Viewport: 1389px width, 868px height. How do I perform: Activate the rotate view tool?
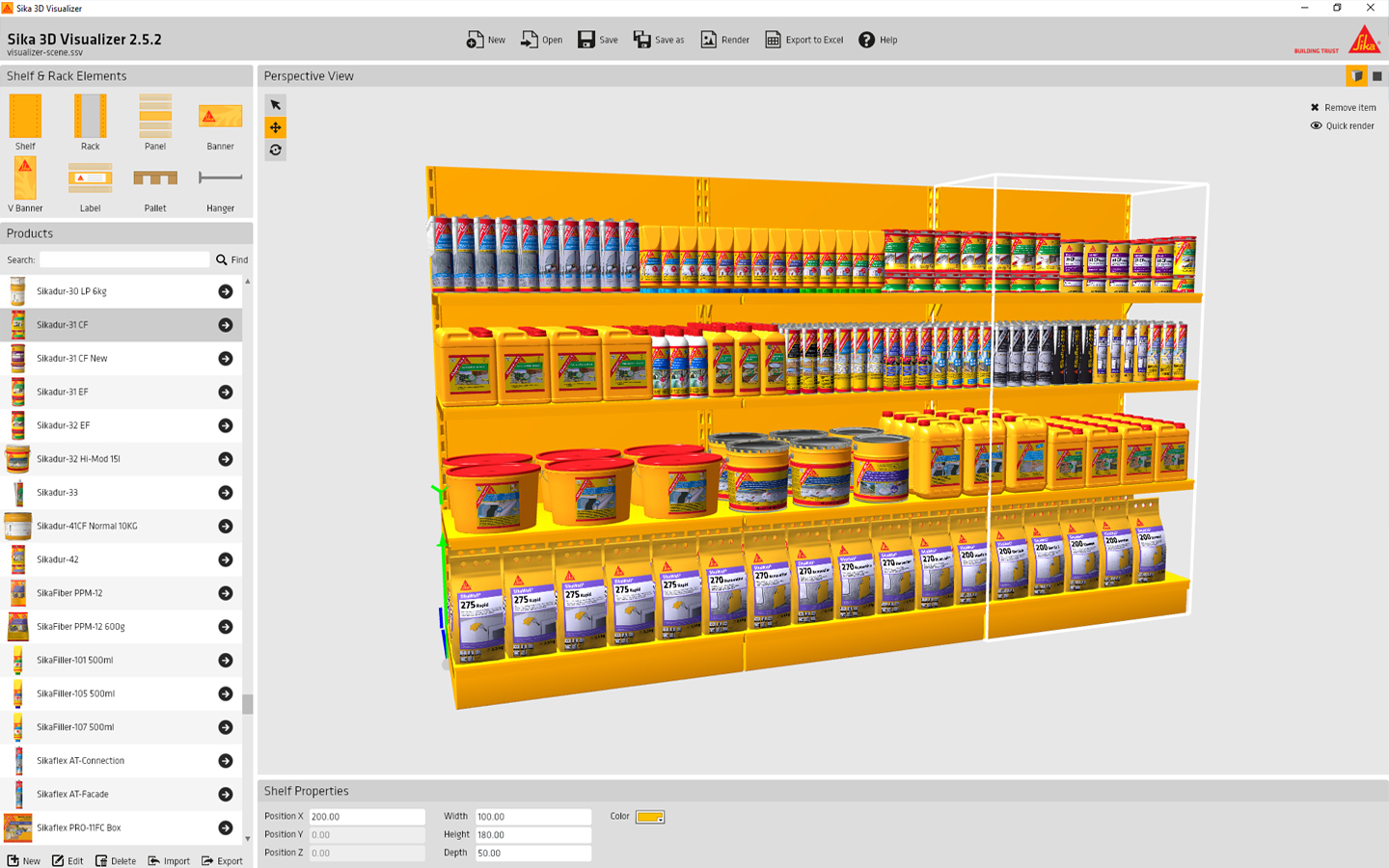pos(276,149)
